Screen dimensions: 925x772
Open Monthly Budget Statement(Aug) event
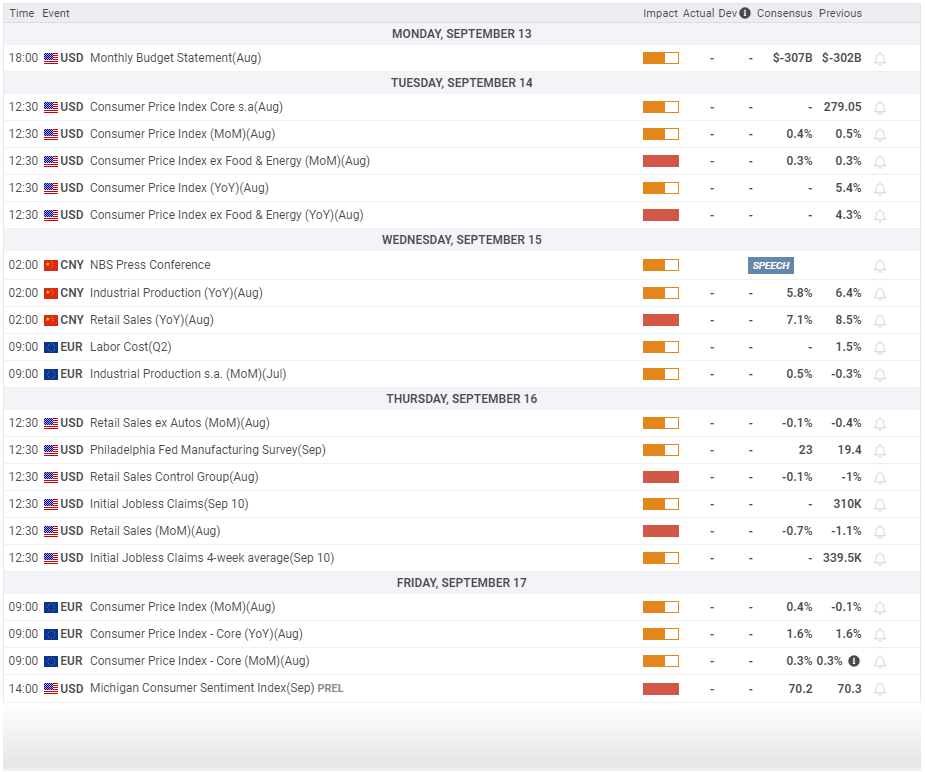tap(175, 58)
